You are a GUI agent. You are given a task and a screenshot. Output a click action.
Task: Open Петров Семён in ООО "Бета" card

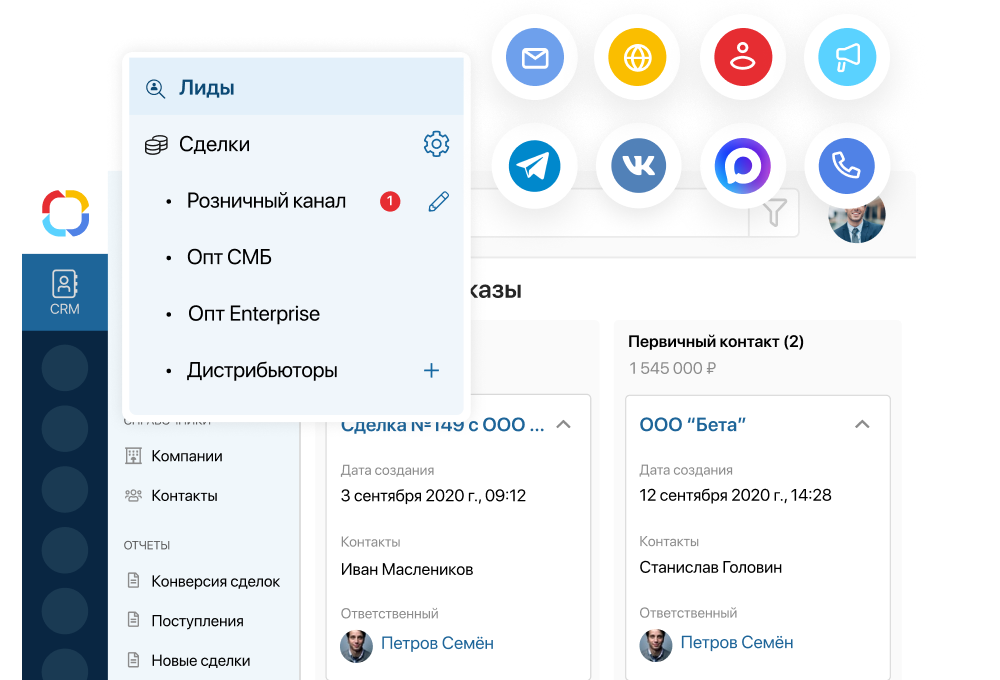click(x=737, y=642)
